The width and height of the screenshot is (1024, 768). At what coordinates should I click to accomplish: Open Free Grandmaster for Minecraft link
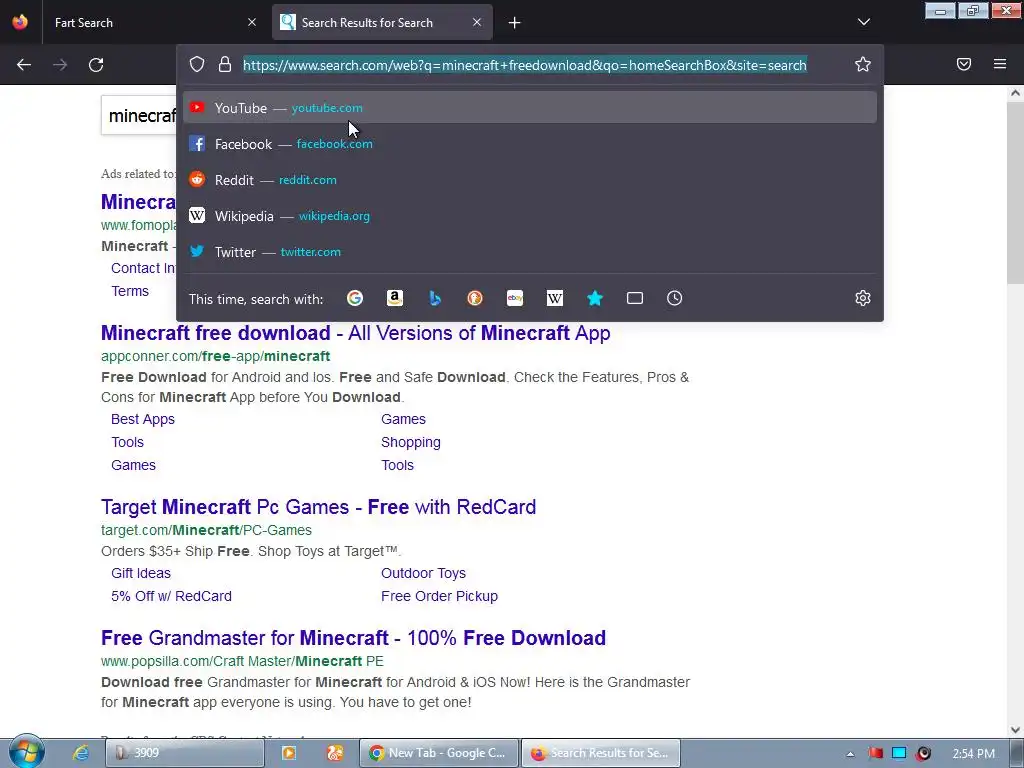click(353, 638)
